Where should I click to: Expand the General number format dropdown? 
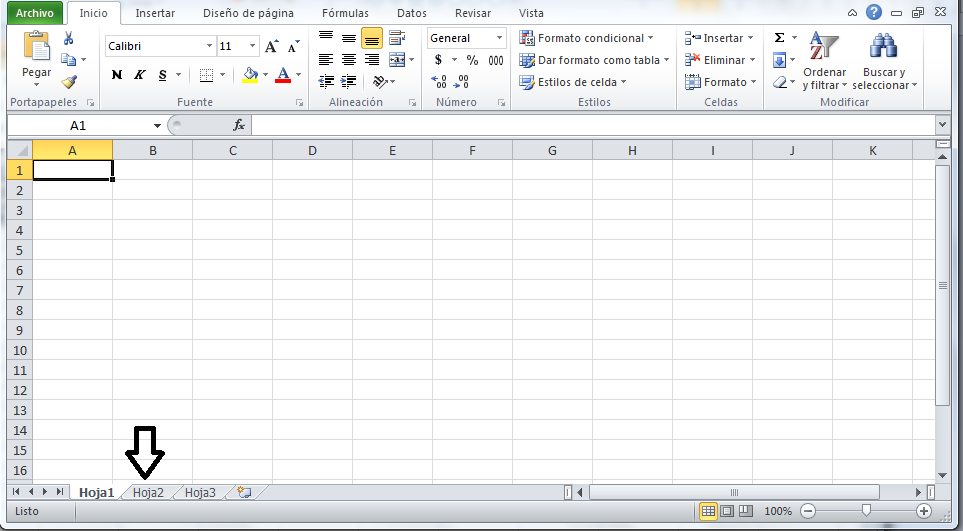(x=499, y=38)
